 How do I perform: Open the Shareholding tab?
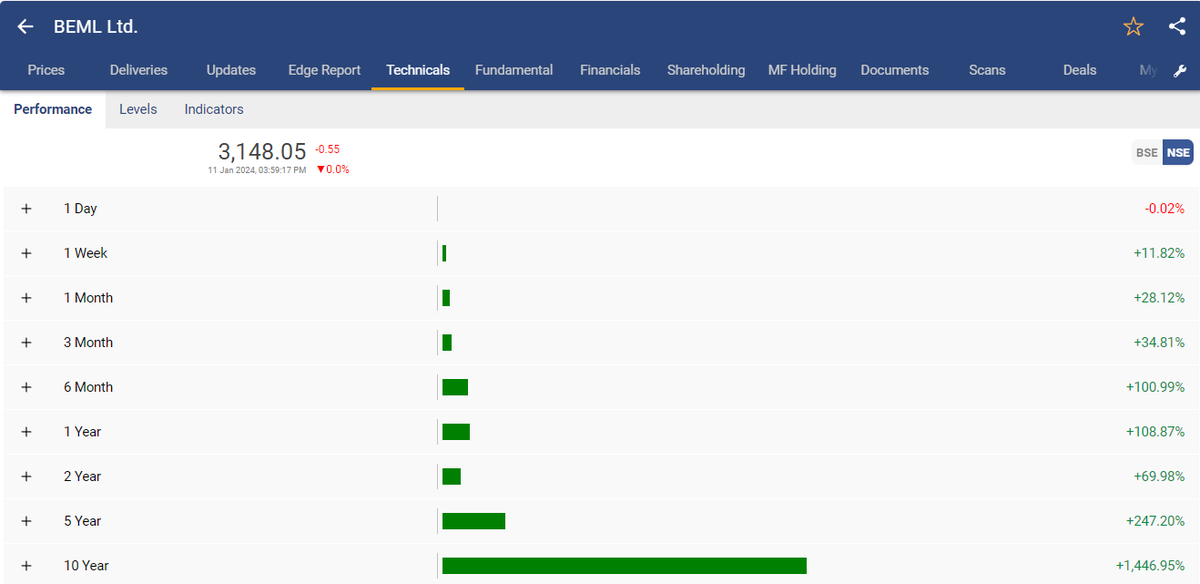coord(706,70)
